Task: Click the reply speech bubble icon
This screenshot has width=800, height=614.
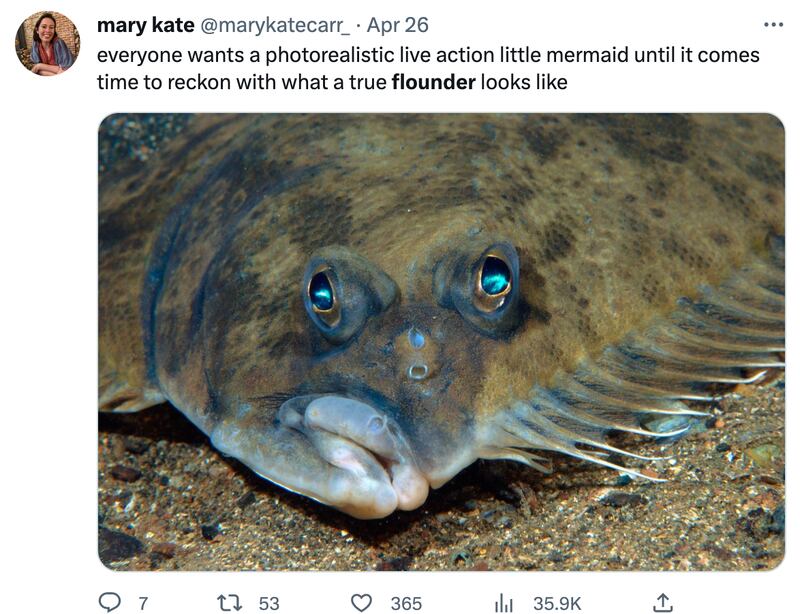Action: (x=109, y=602)
